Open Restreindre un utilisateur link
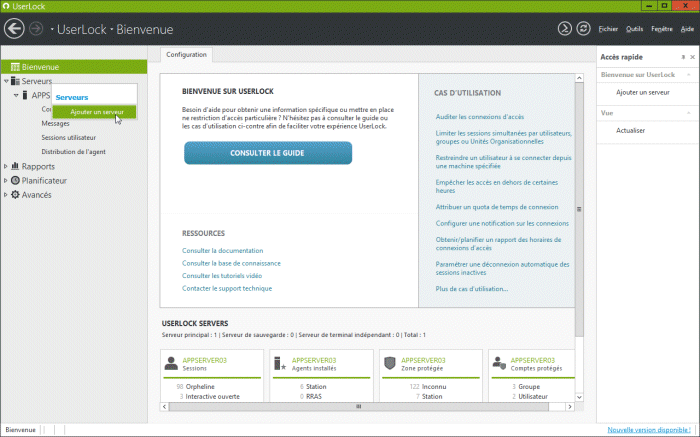700x437 pixels. [x=503, y=162]
